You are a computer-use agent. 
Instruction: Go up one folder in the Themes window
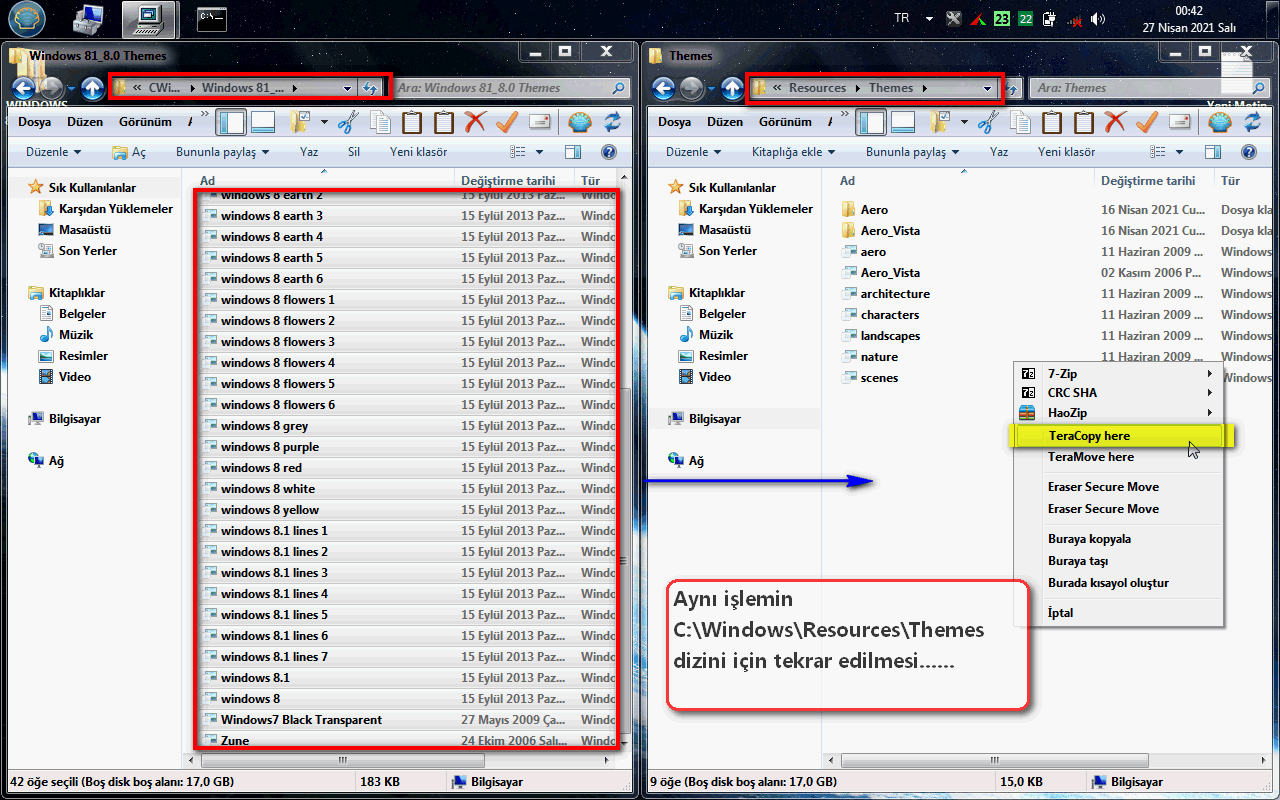pos(733,88)
